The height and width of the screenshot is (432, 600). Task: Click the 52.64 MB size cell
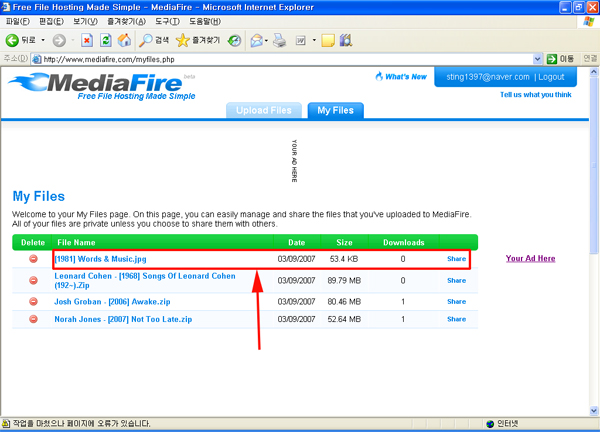tap(344, 319)
